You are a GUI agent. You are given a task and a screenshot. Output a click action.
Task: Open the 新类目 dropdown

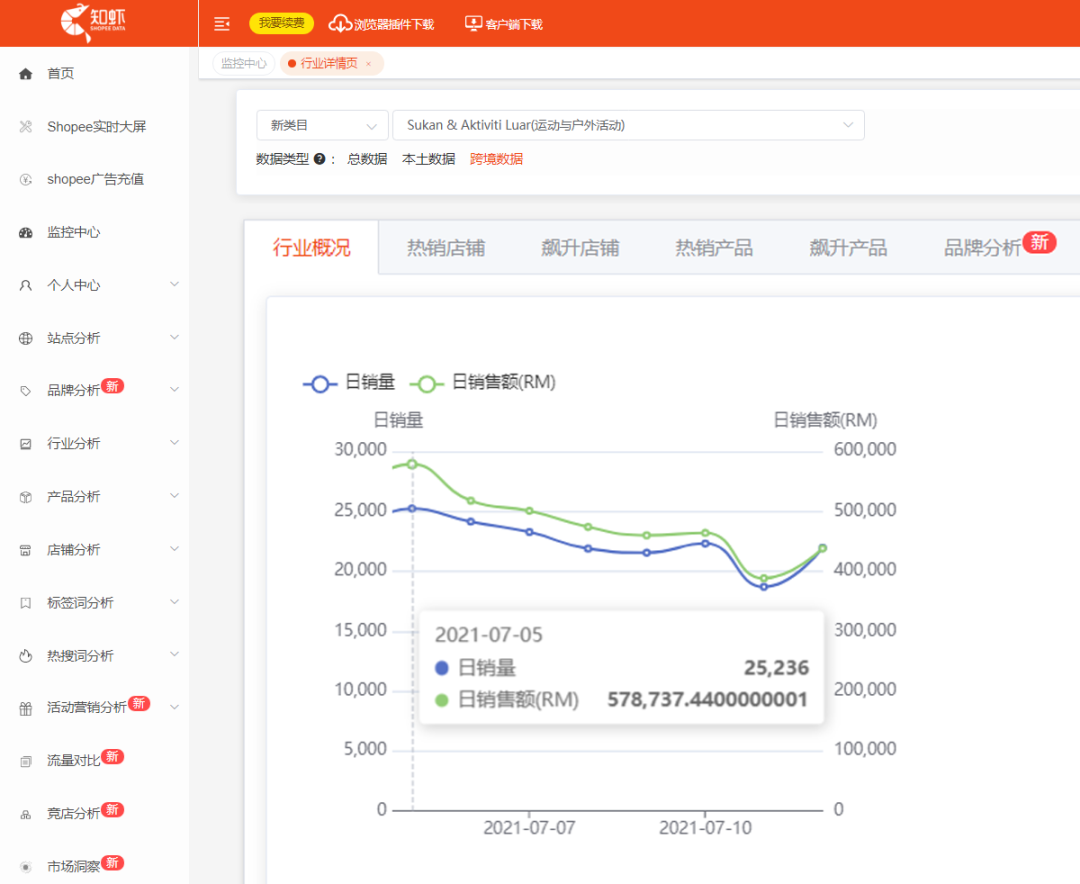click(x=322, y=124)
